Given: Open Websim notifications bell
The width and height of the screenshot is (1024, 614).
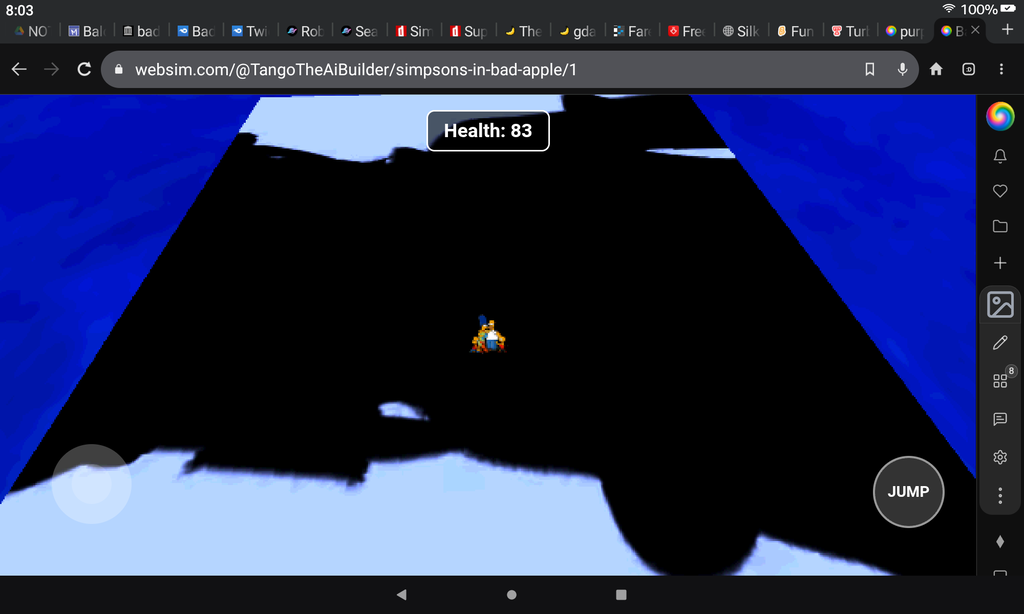Looking at the screenshot, I should coord(1000,156).
